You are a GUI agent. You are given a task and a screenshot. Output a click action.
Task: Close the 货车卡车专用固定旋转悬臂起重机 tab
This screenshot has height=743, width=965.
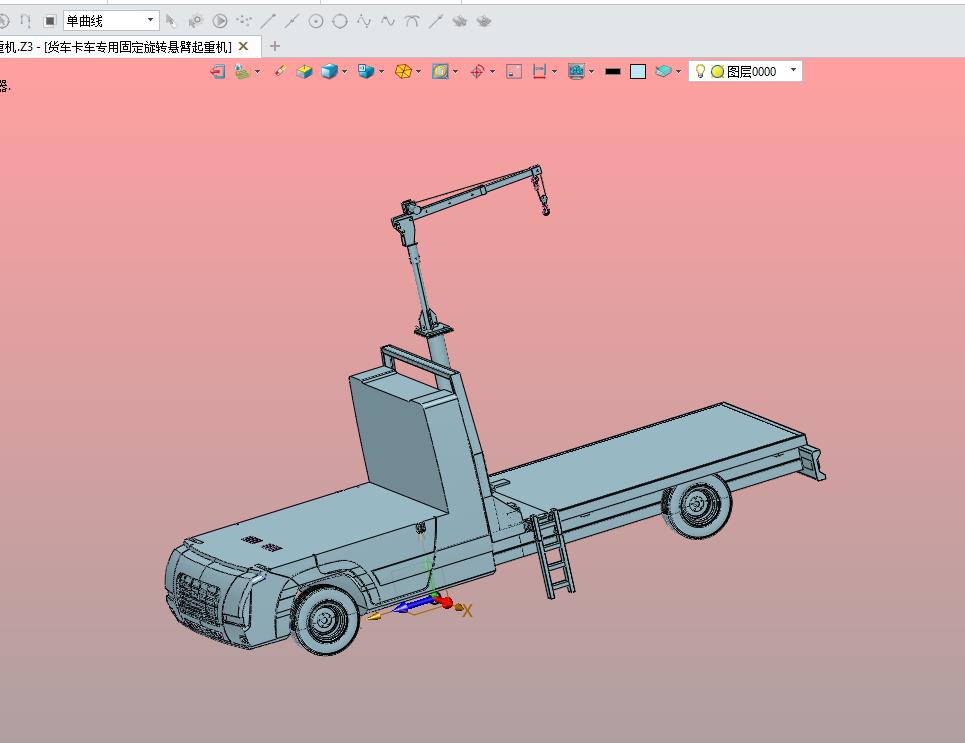click(243, 46)
